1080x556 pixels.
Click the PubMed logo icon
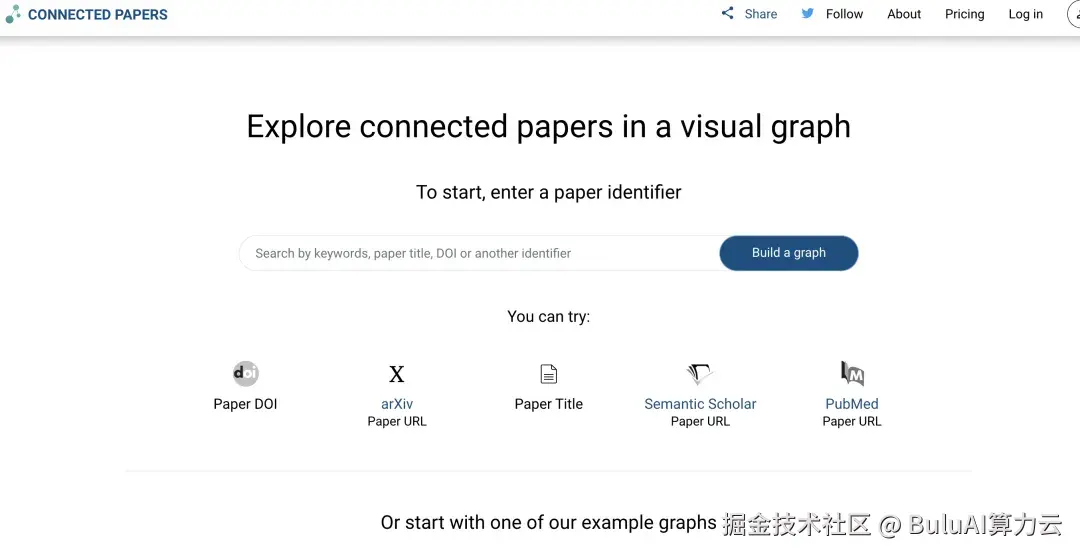pos(852,373)
